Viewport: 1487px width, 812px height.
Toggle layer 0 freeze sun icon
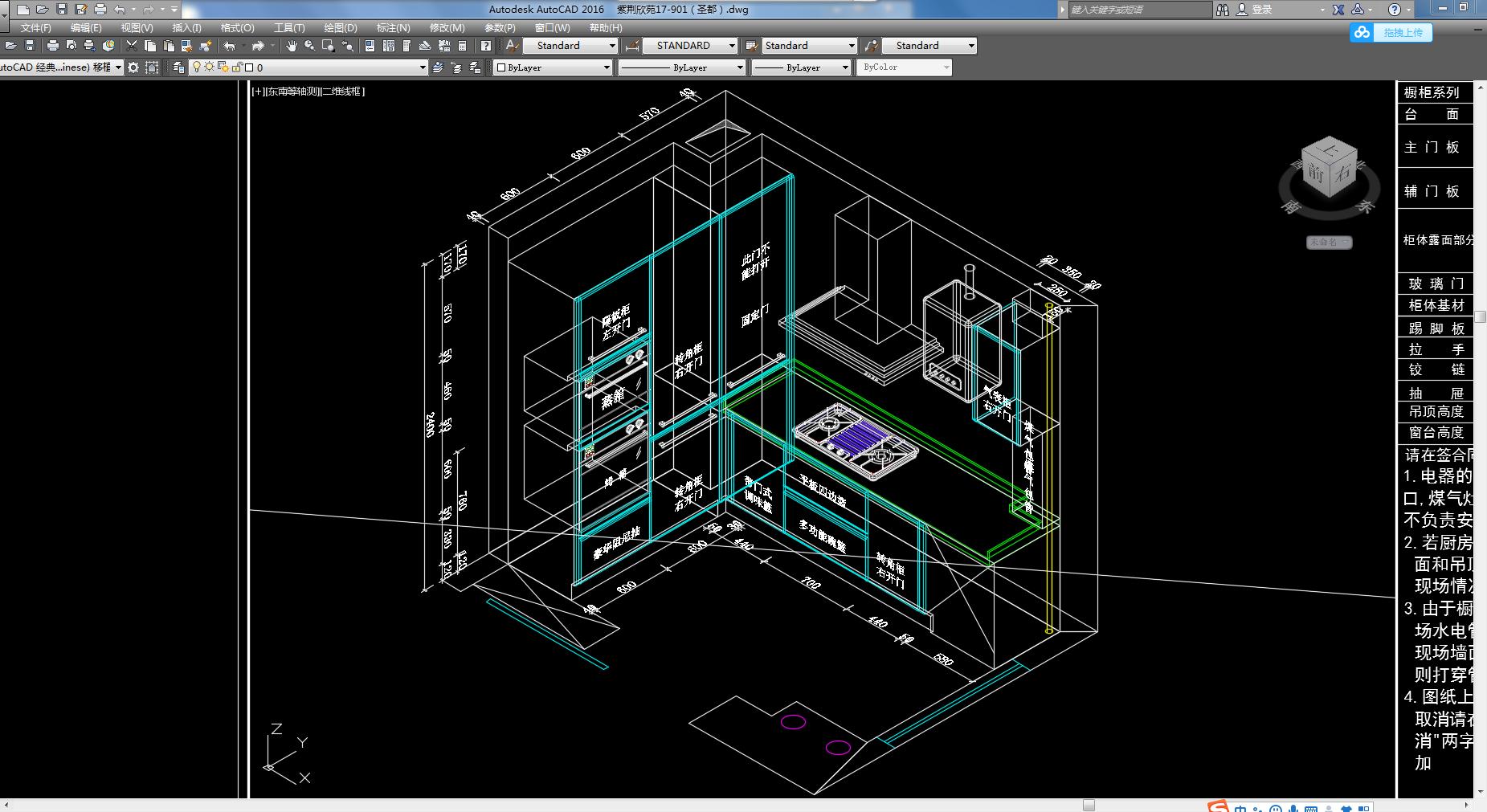(209, 67)
